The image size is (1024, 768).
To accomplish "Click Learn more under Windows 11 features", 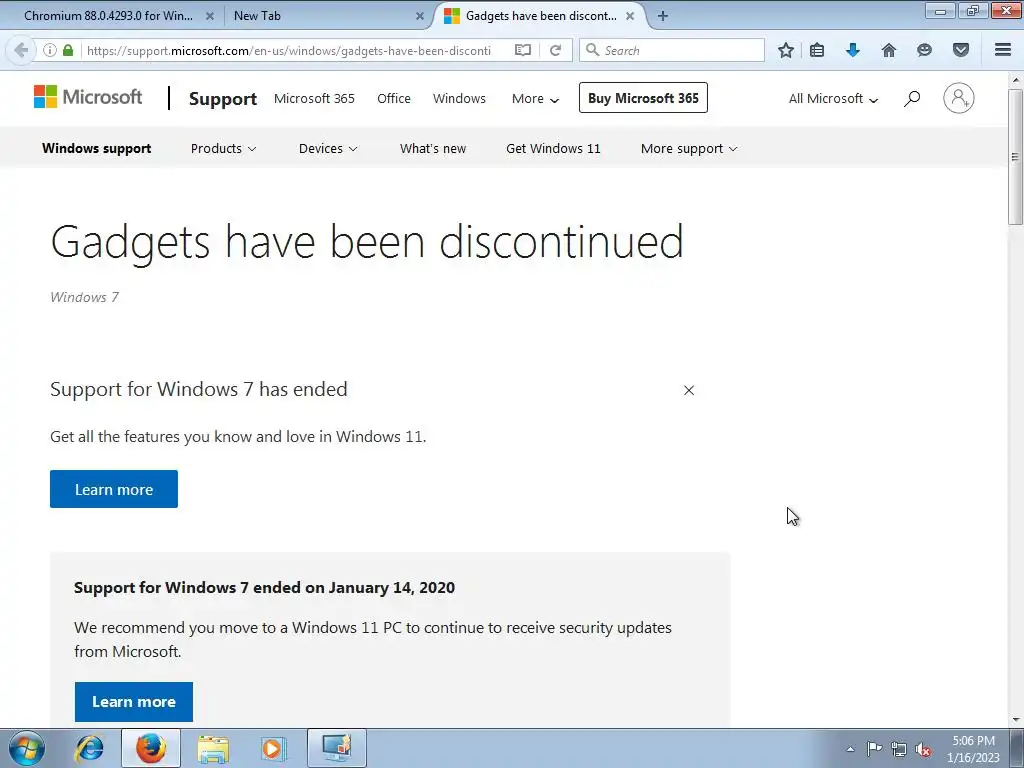I will (114, 489).
